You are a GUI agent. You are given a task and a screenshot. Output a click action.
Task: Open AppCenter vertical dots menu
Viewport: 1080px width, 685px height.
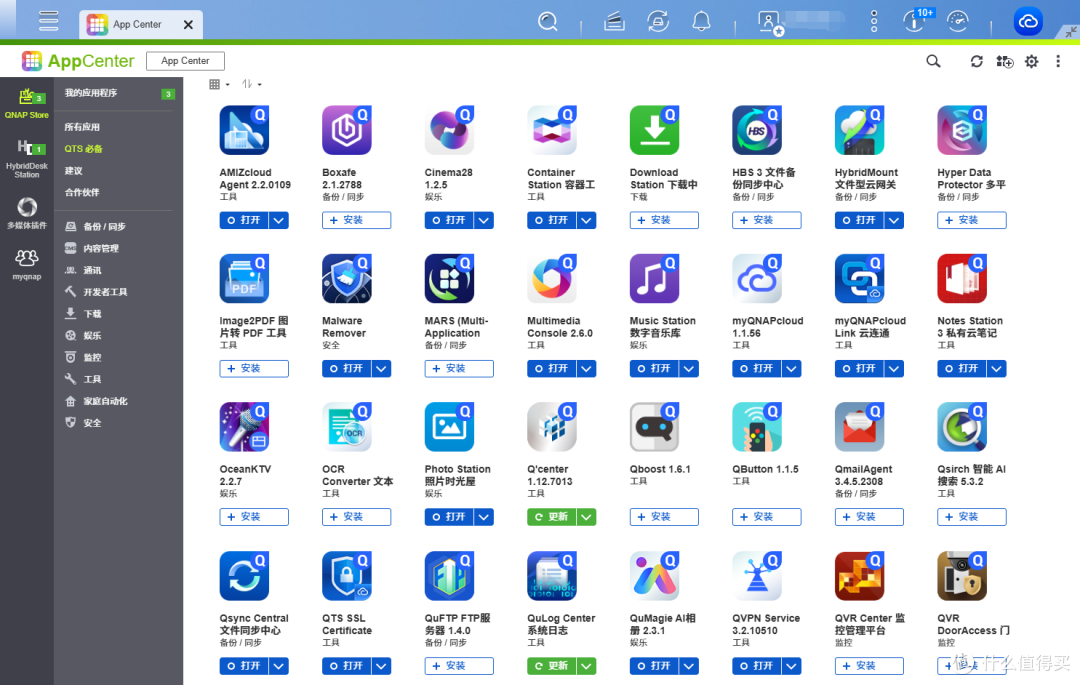1058,61
